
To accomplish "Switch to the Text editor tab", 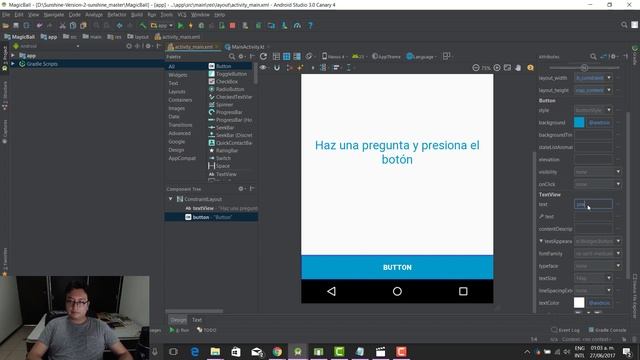I will click(x=197, y=320).
